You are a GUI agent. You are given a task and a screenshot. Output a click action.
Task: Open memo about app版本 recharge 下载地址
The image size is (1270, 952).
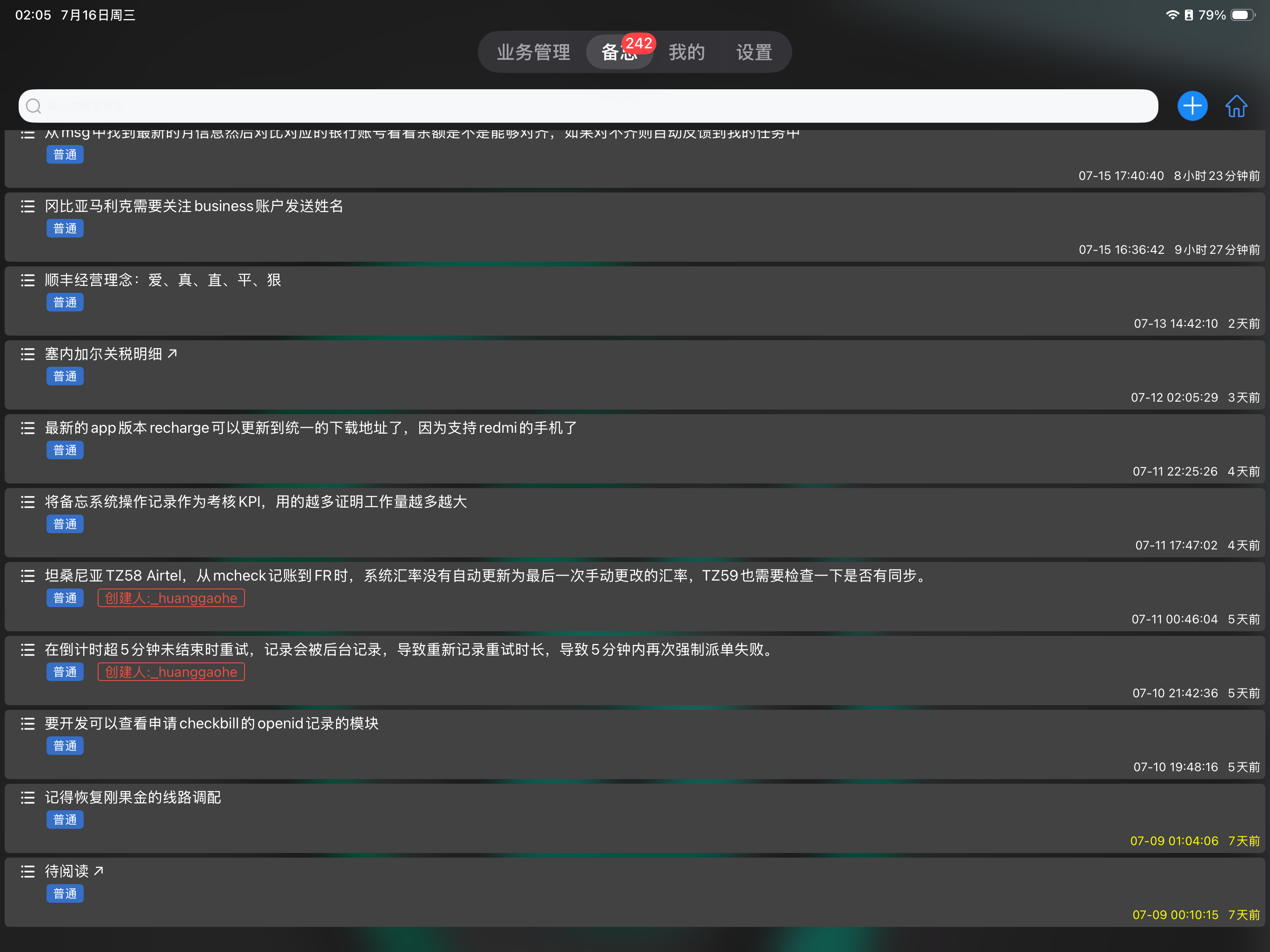311,428
